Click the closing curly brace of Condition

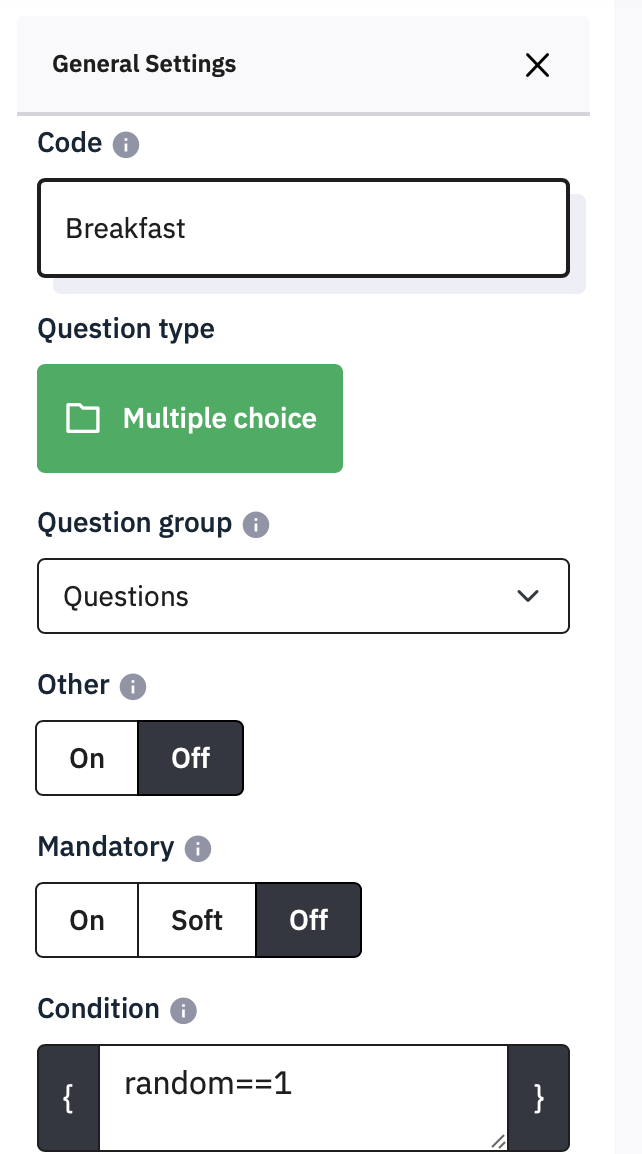click(x=539, y=1098)
